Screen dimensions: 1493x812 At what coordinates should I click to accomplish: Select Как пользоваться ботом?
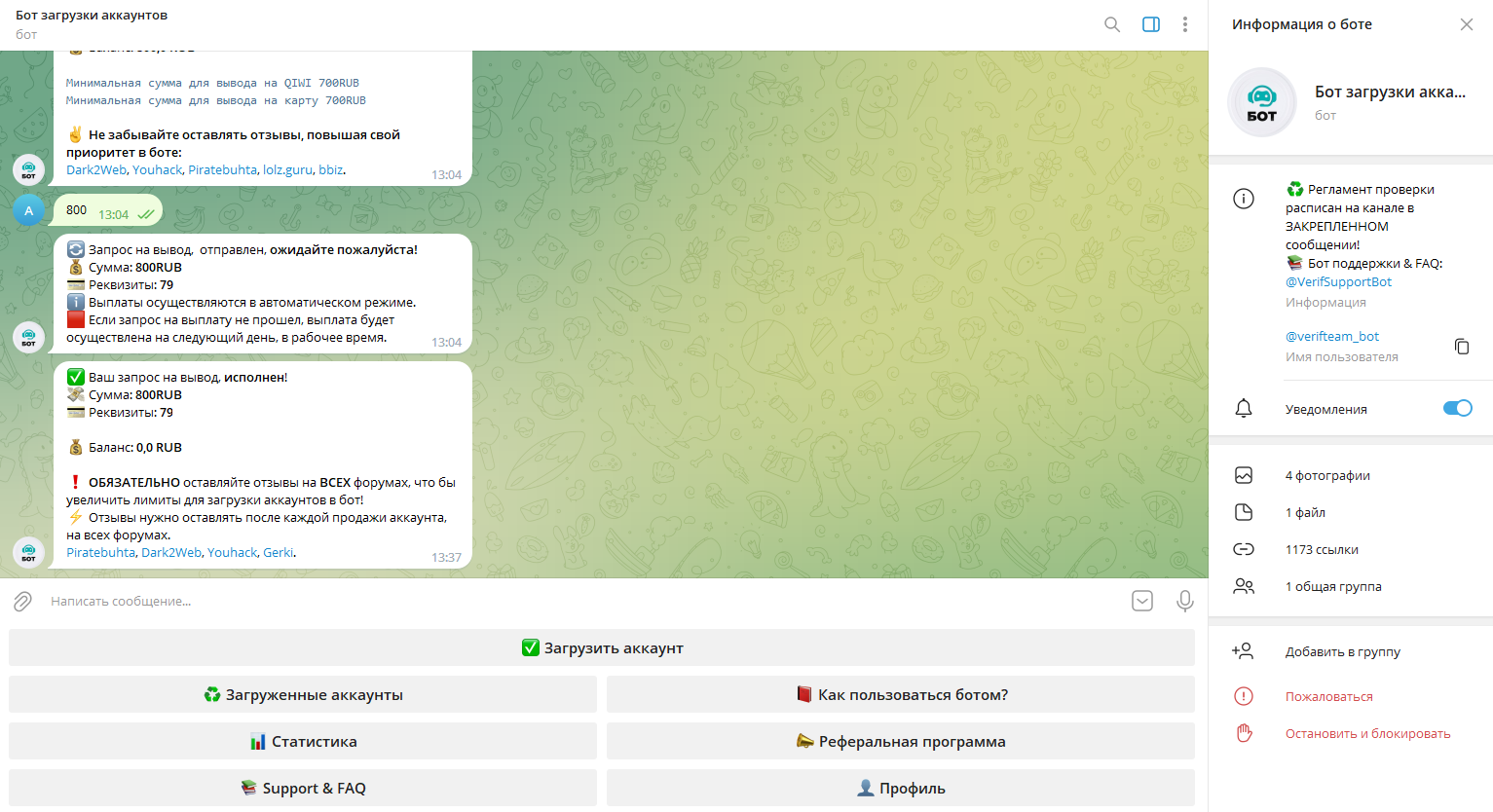tap(901, 695)
